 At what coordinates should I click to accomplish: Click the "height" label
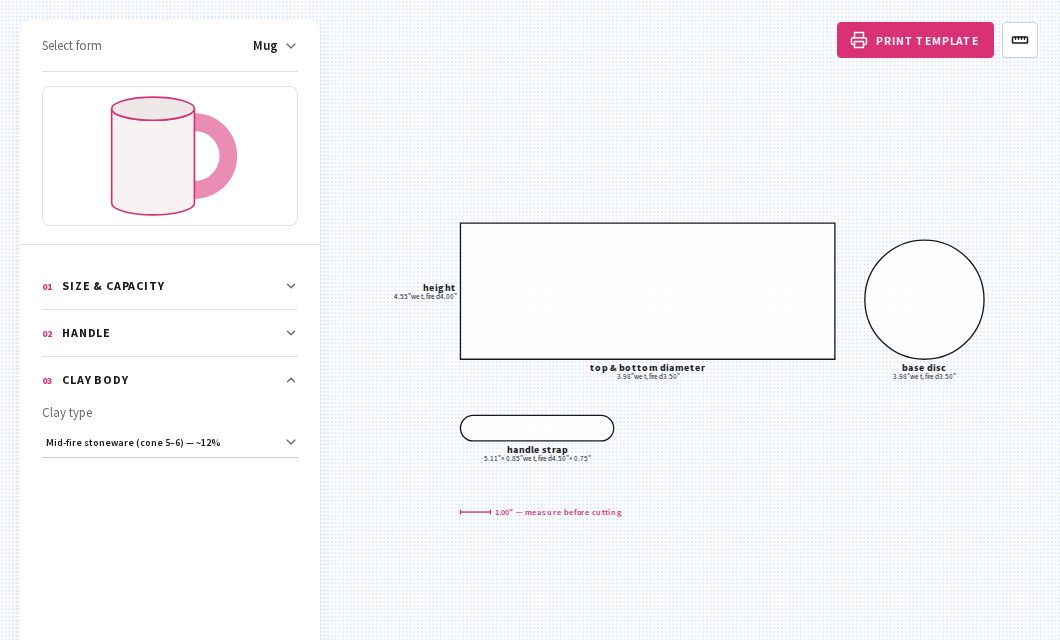439,288
